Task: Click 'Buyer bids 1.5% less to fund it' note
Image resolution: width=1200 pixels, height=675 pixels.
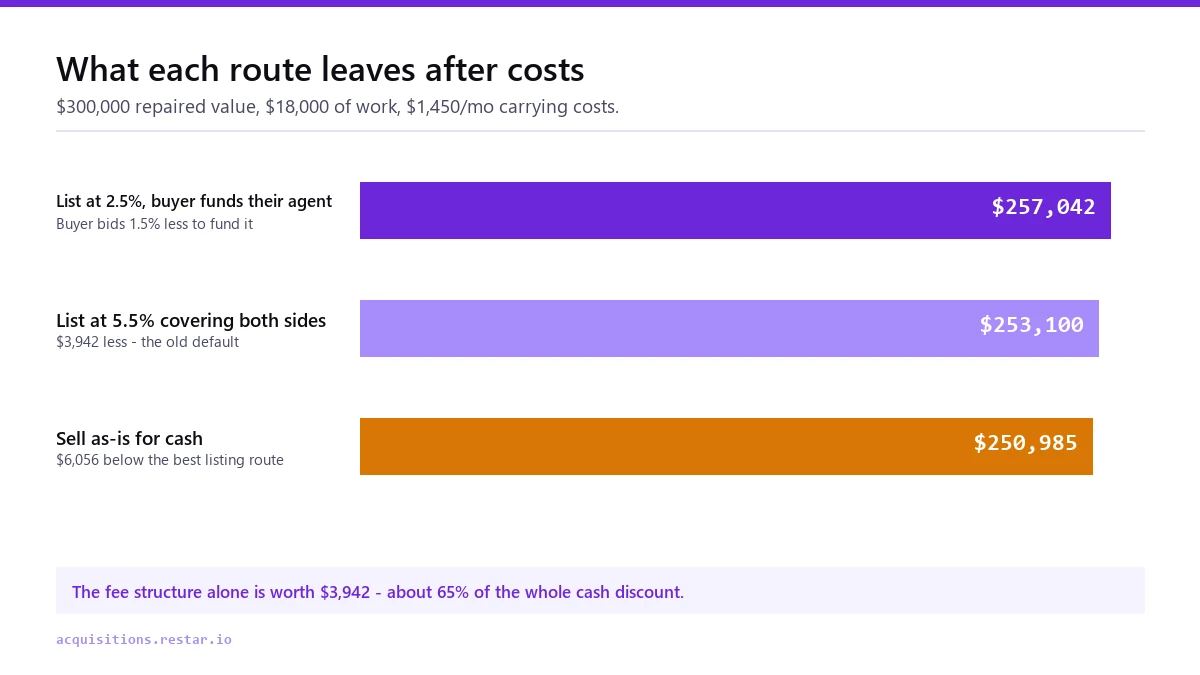Action: point(154,224)
